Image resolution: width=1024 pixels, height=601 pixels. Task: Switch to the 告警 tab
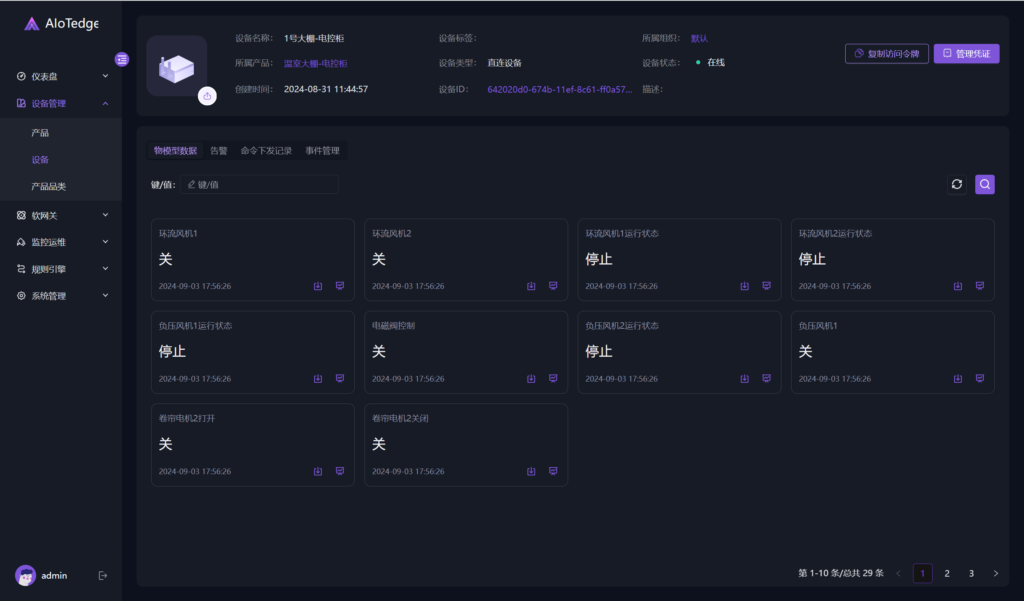pos(218,151)
